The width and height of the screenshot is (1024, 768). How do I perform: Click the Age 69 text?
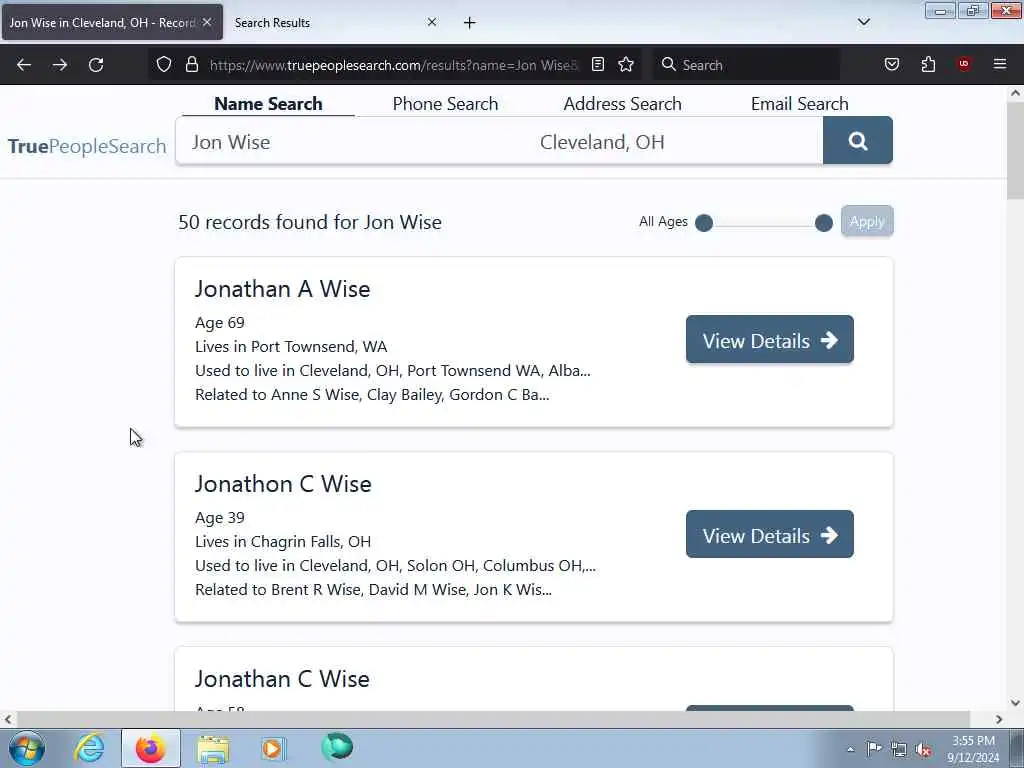219,323
